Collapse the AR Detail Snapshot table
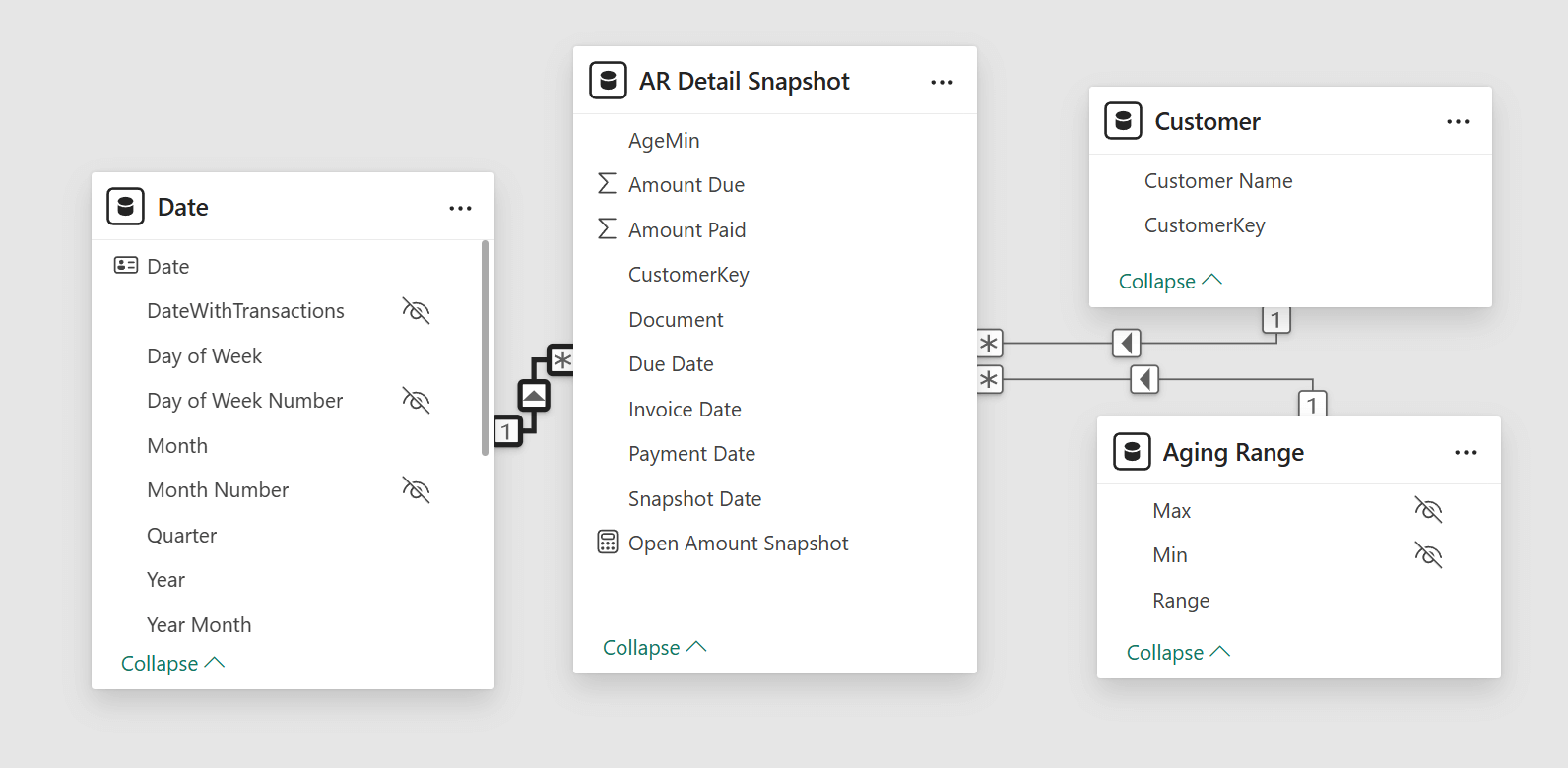Image resolution: width=1568 pixels, height=768 pixels. pos(655,647)
